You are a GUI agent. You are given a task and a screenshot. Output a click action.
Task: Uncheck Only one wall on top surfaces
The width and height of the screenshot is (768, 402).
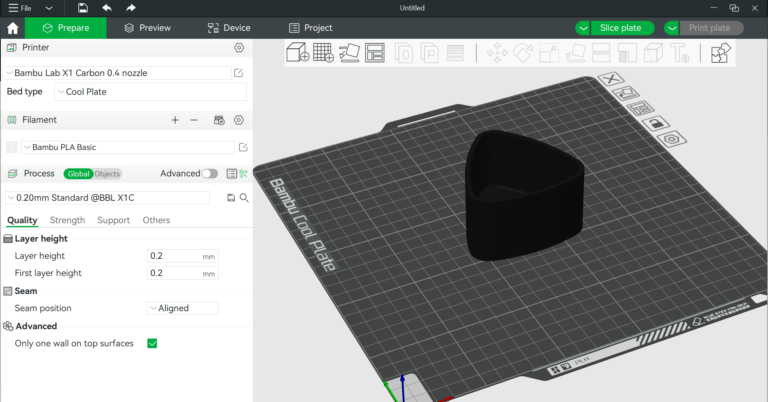point(152,343)
